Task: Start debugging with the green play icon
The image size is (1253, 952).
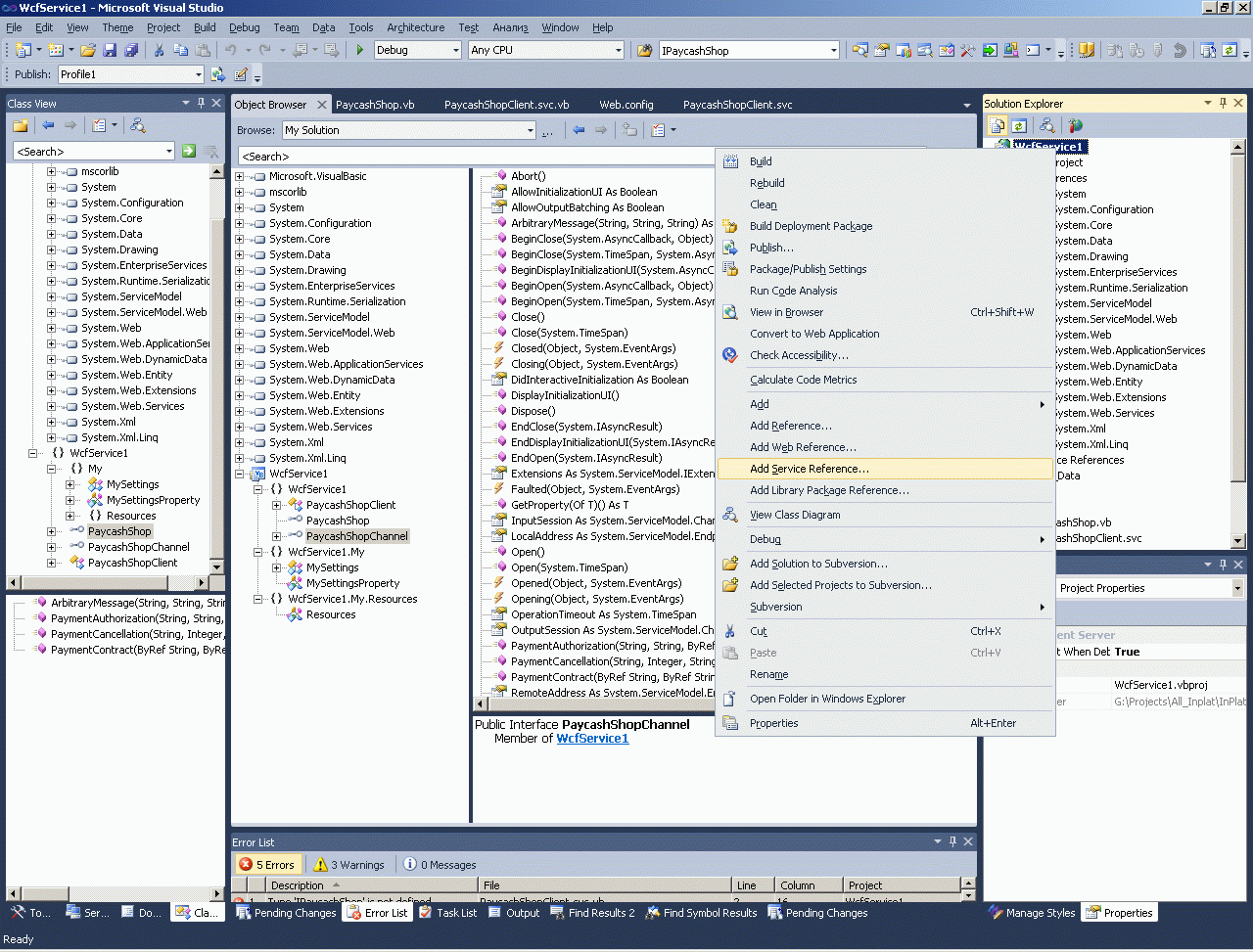Action: click(360, 50)
